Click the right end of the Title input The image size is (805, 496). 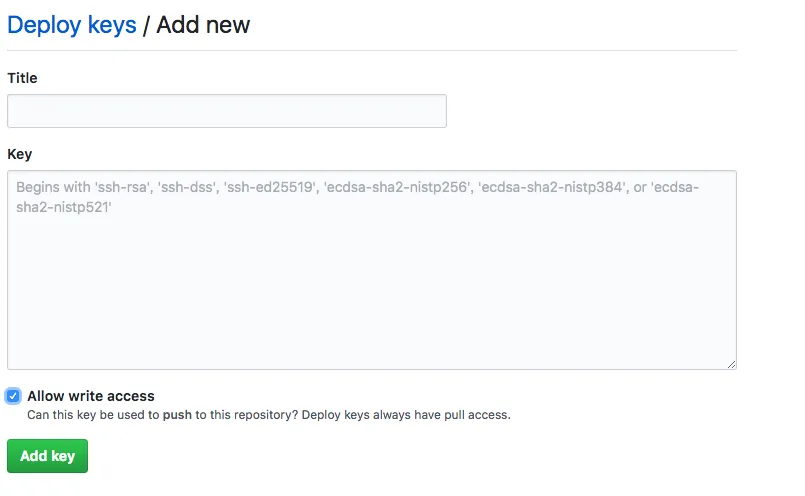click(x=430, y=111)
